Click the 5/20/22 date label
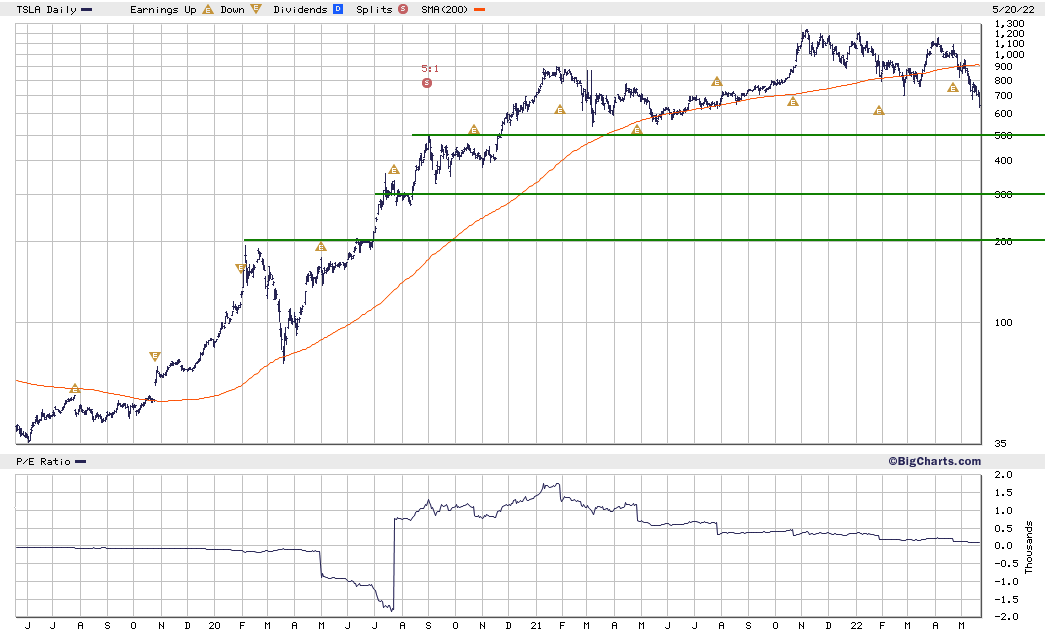This screenshot has width=1045, height=635. point(1013,9)
